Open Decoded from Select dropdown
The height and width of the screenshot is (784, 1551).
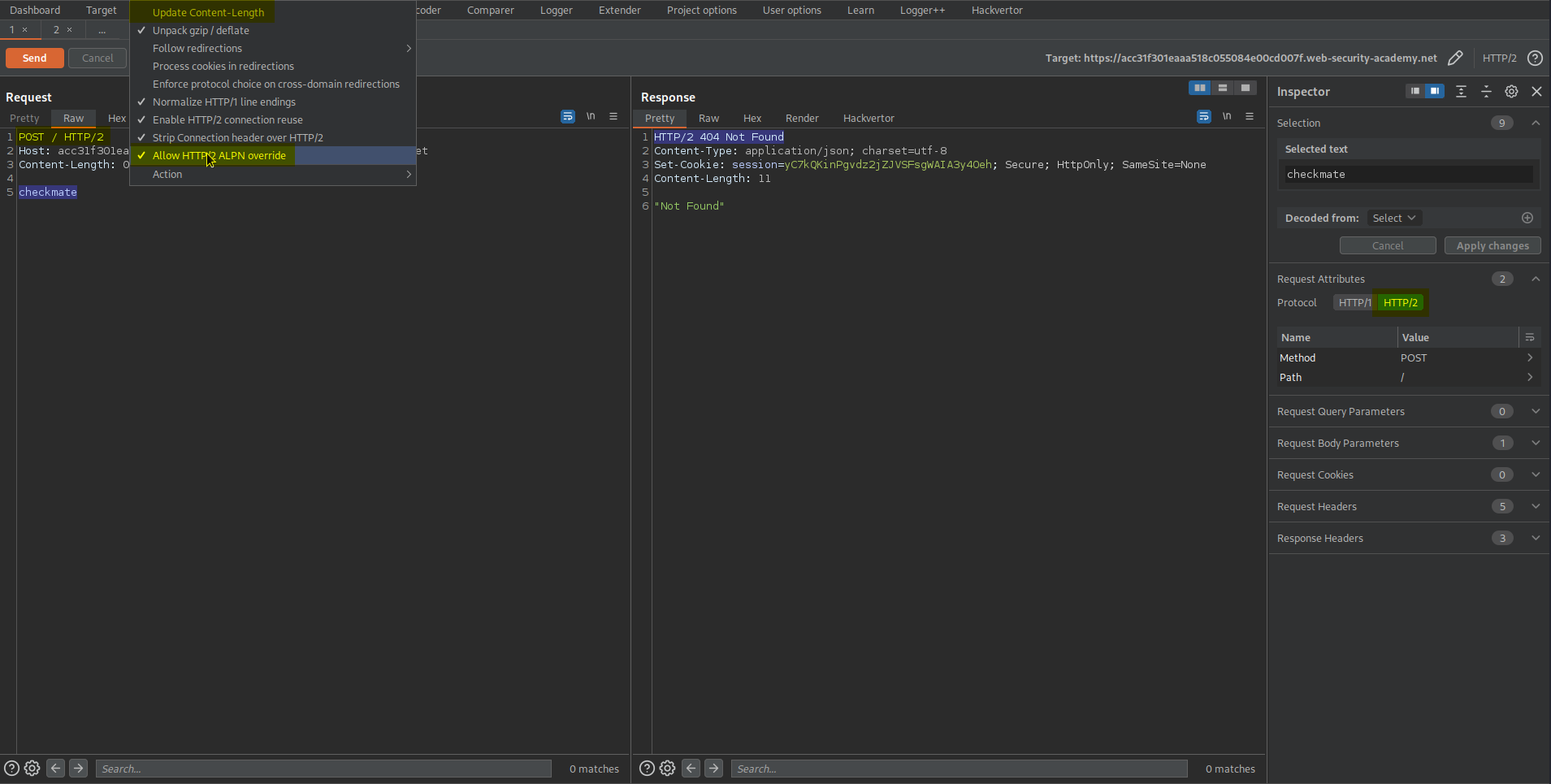pyautogui.click(x=1393, y=218)
